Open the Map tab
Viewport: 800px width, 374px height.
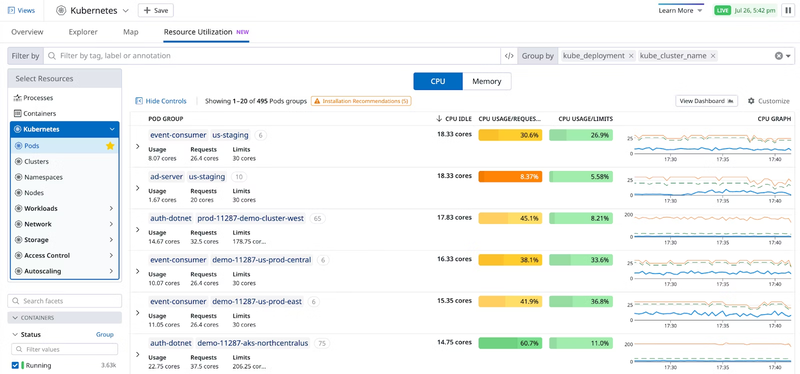(131, 32)
